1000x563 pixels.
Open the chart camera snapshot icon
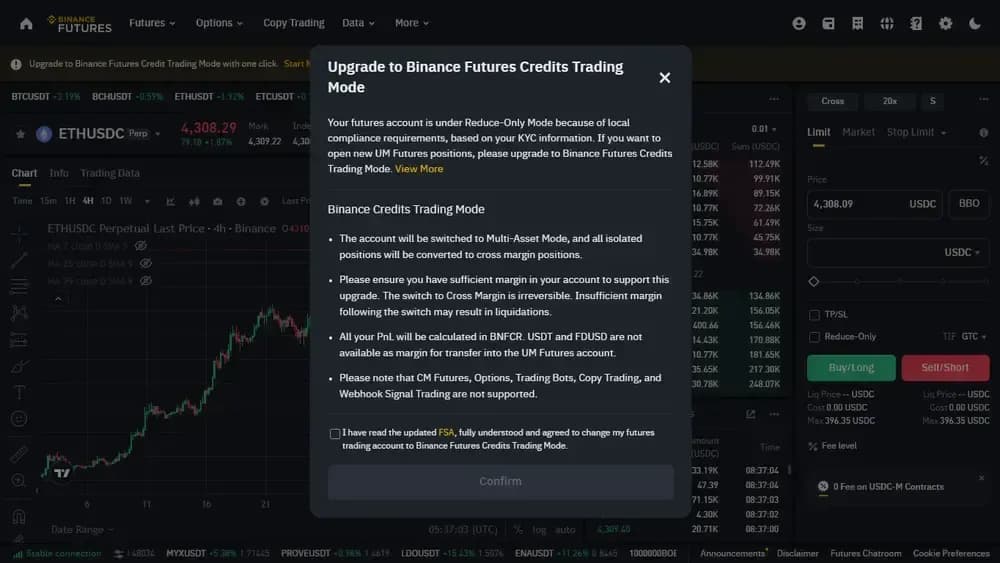click(217, 201)
